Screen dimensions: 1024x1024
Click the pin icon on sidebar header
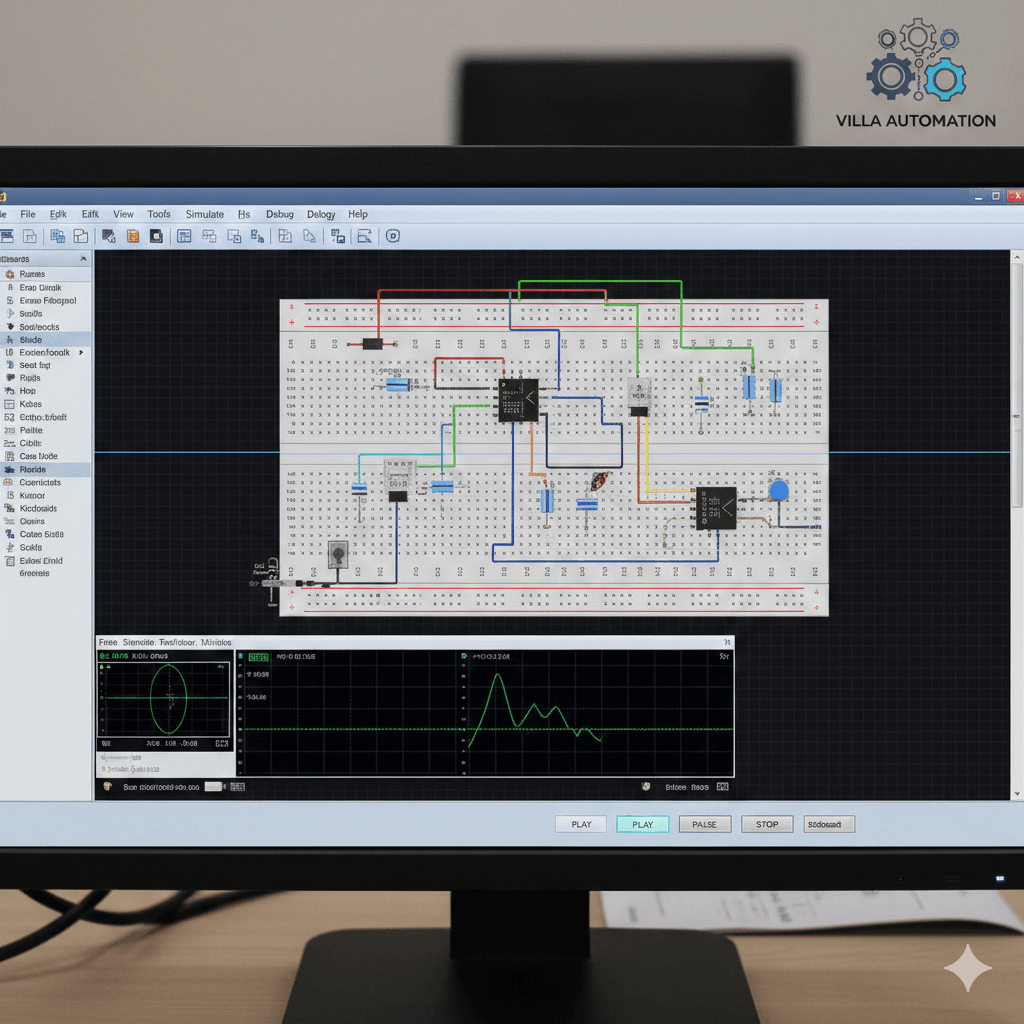83,258
